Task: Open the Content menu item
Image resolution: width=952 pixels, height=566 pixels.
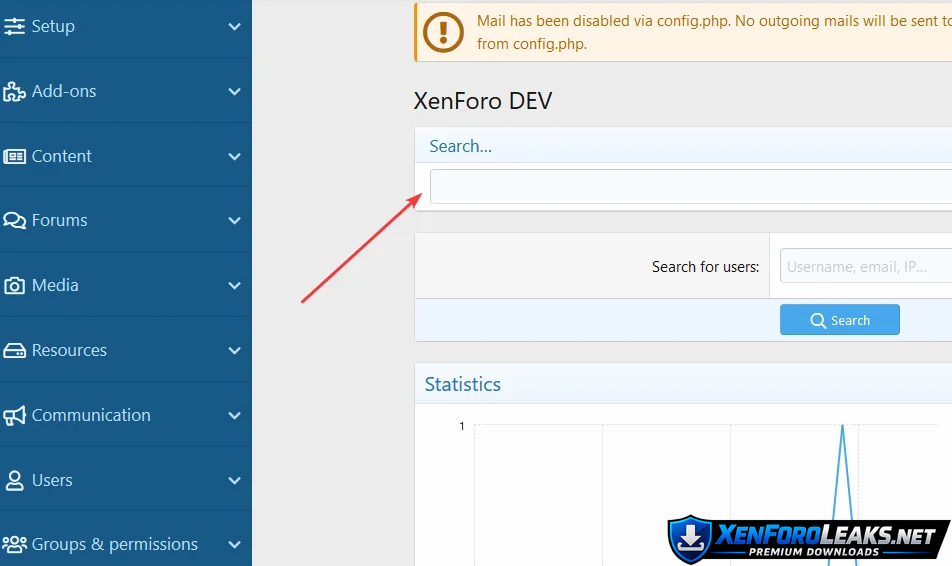Action: (62, 156)
